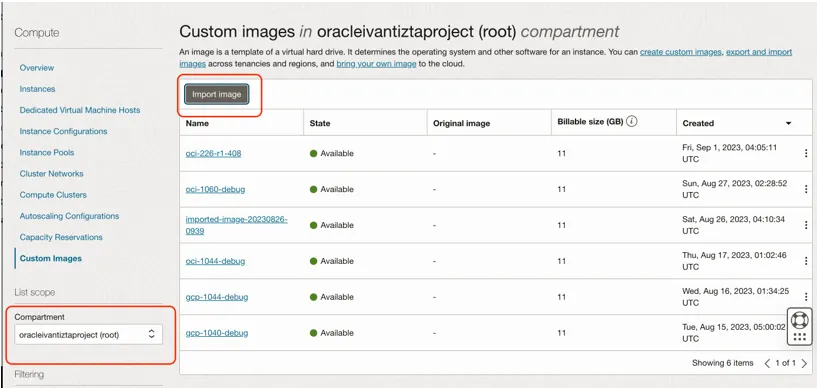This screenshot has height=388, width=817.
Task: Open Cluster Networks
Action: 51,173
